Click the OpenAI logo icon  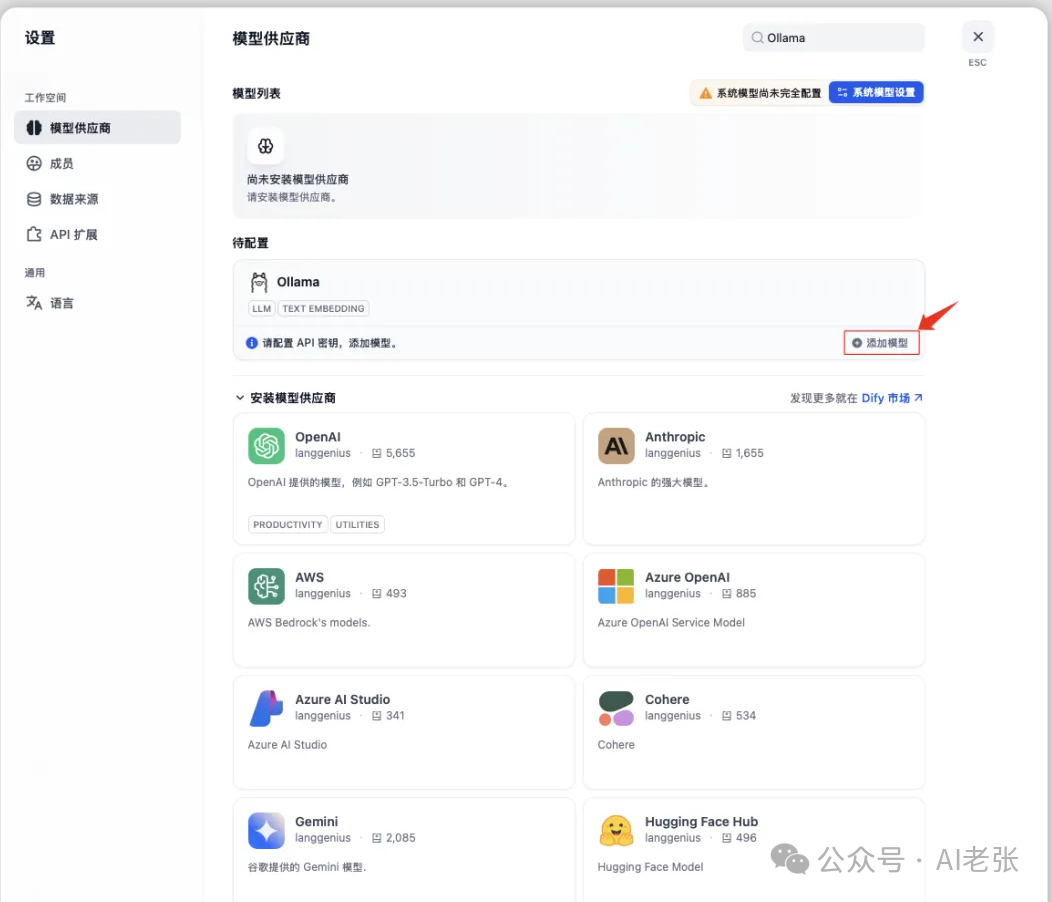coord(266,446)
